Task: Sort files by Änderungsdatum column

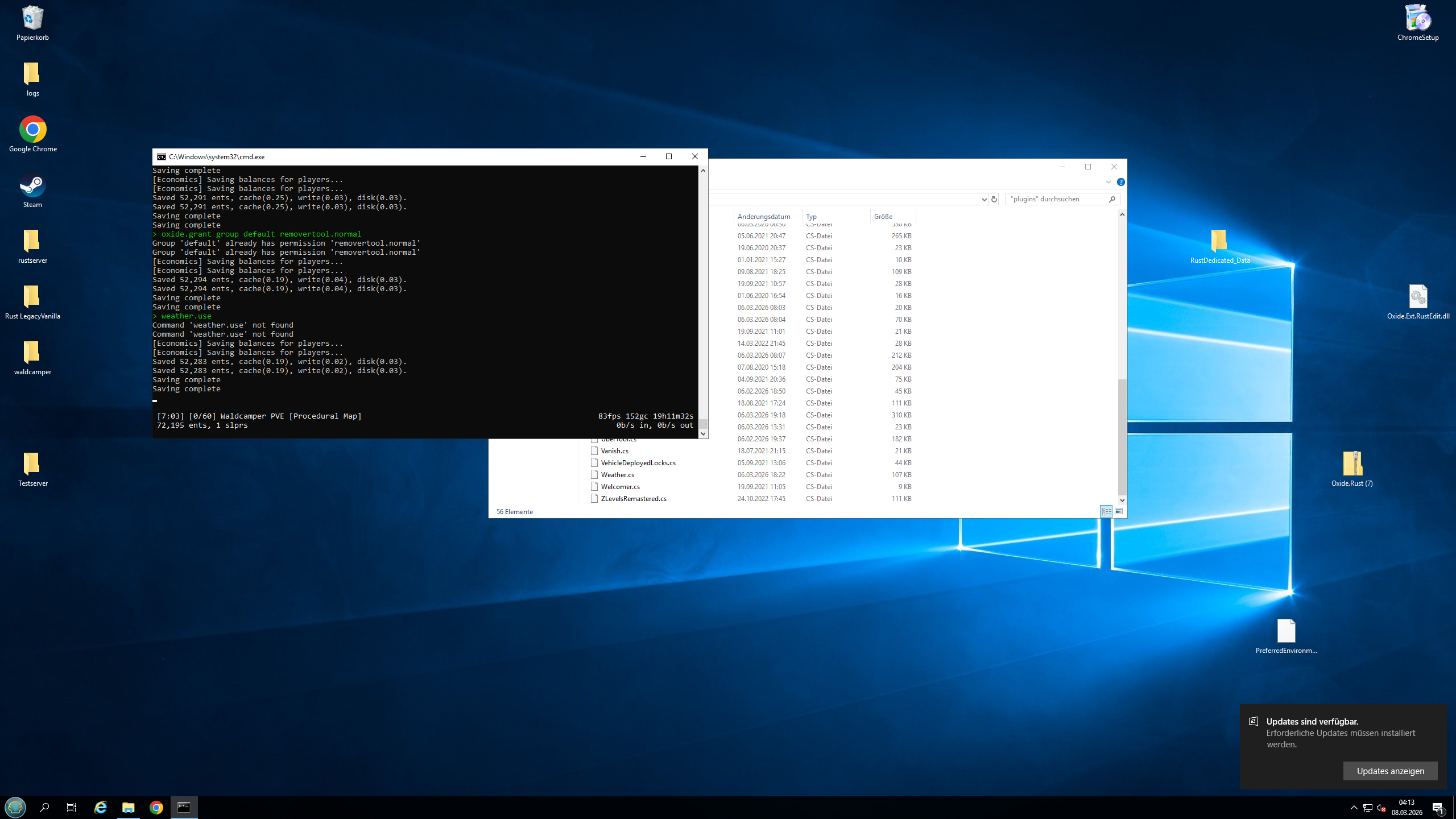Action: pos(764,216)
